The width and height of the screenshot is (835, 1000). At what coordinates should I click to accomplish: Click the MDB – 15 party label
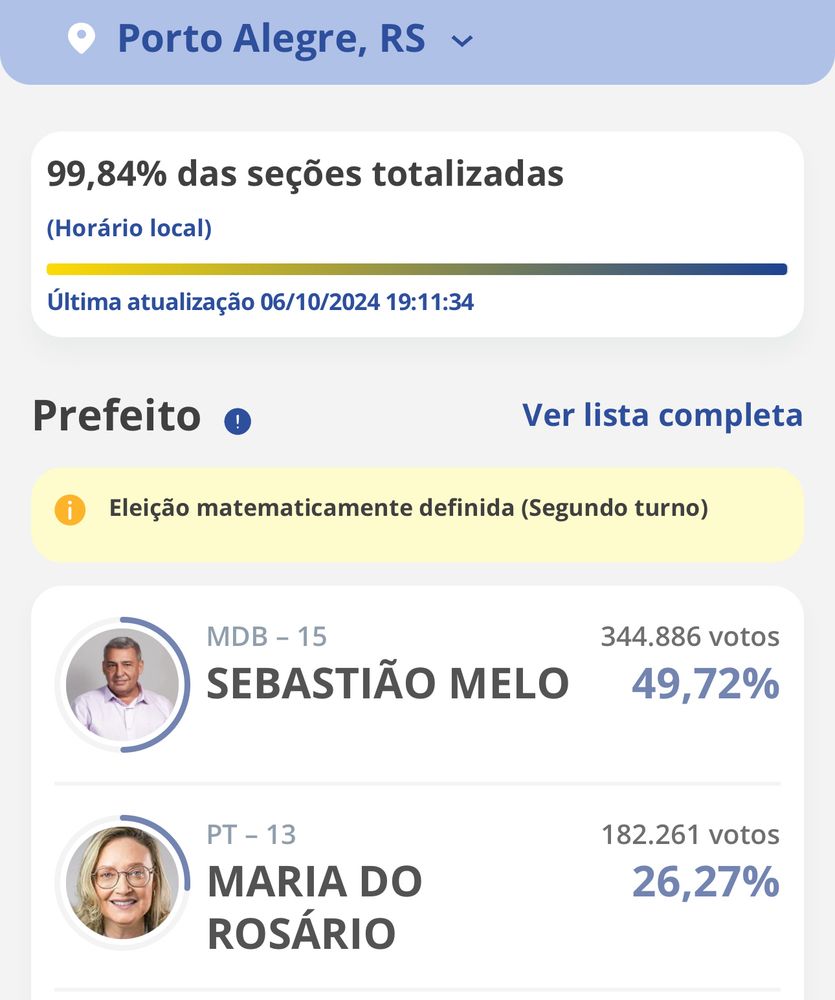[x=267, y=636]
